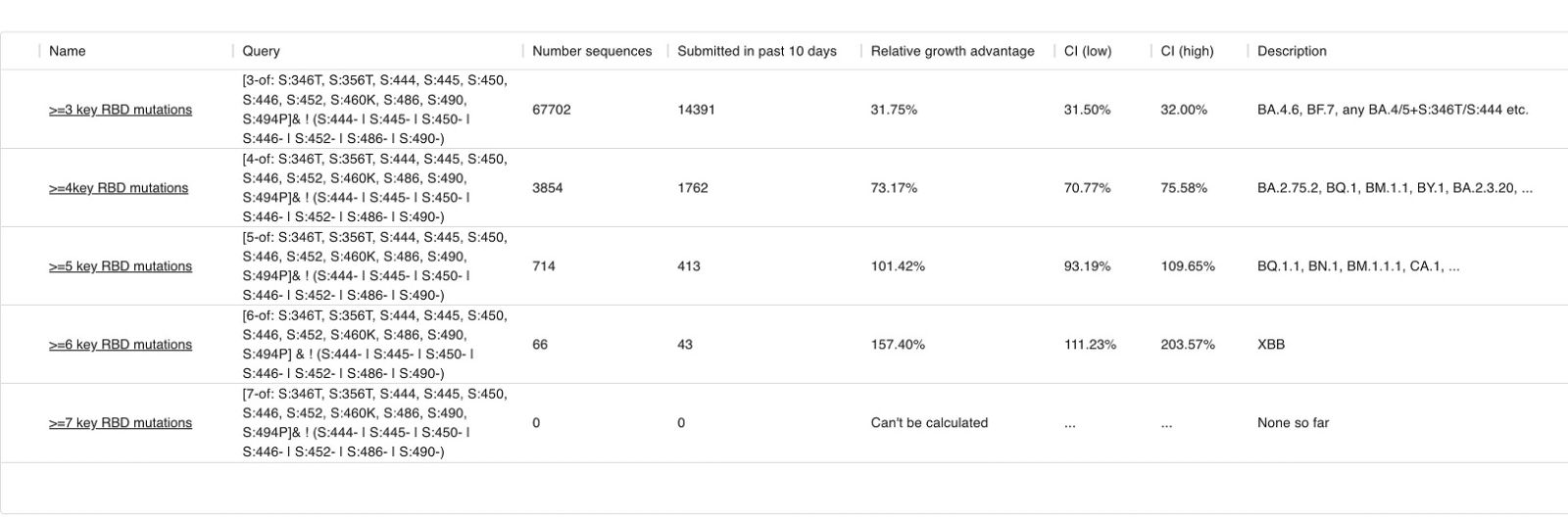
Task: Select the BQ.1.1, BN.1 description cell
Action: point(1358,266)
